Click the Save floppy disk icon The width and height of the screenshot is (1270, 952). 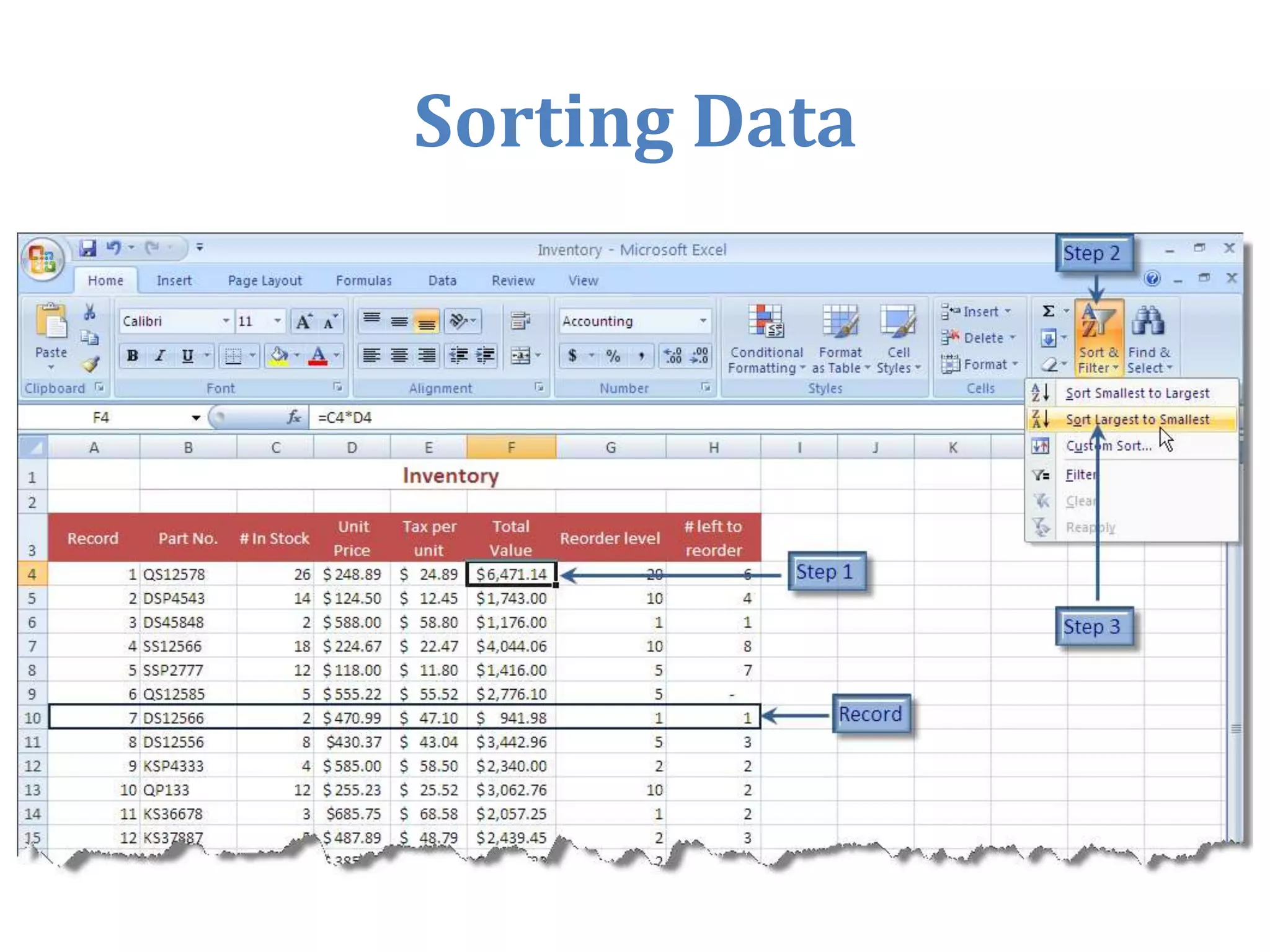(87, 249)
